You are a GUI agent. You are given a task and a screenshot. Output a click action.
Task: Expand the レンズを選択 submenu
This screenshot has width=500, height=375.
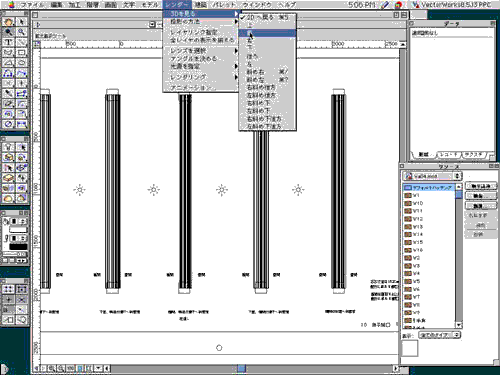(201, 51)
